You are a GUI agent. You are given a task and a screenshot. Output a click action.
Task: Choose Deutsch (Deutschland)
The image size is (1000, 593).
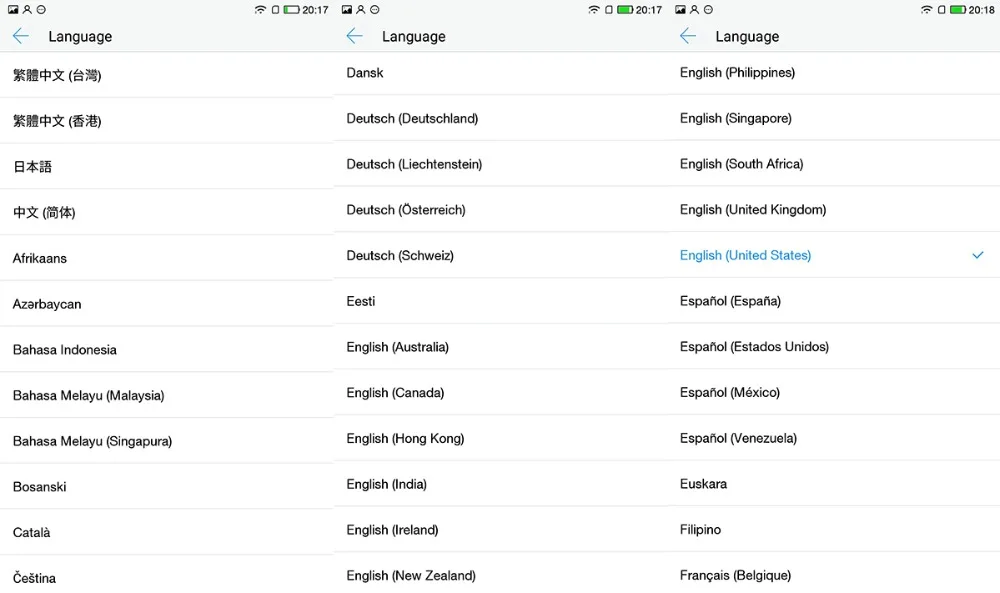(501, 119)
